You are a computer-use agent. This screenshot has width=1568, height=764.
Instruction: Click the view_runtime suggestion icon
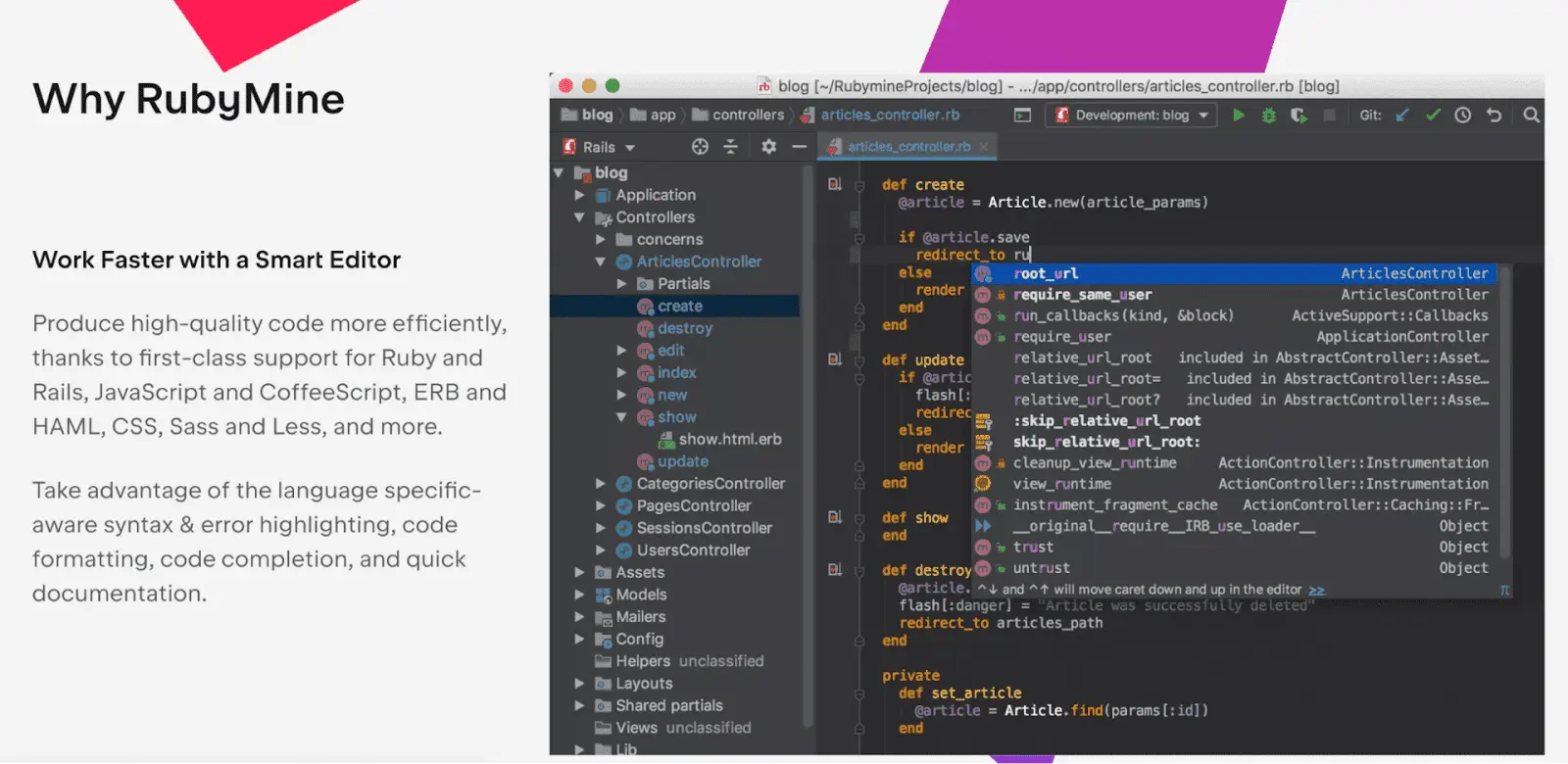983,484
